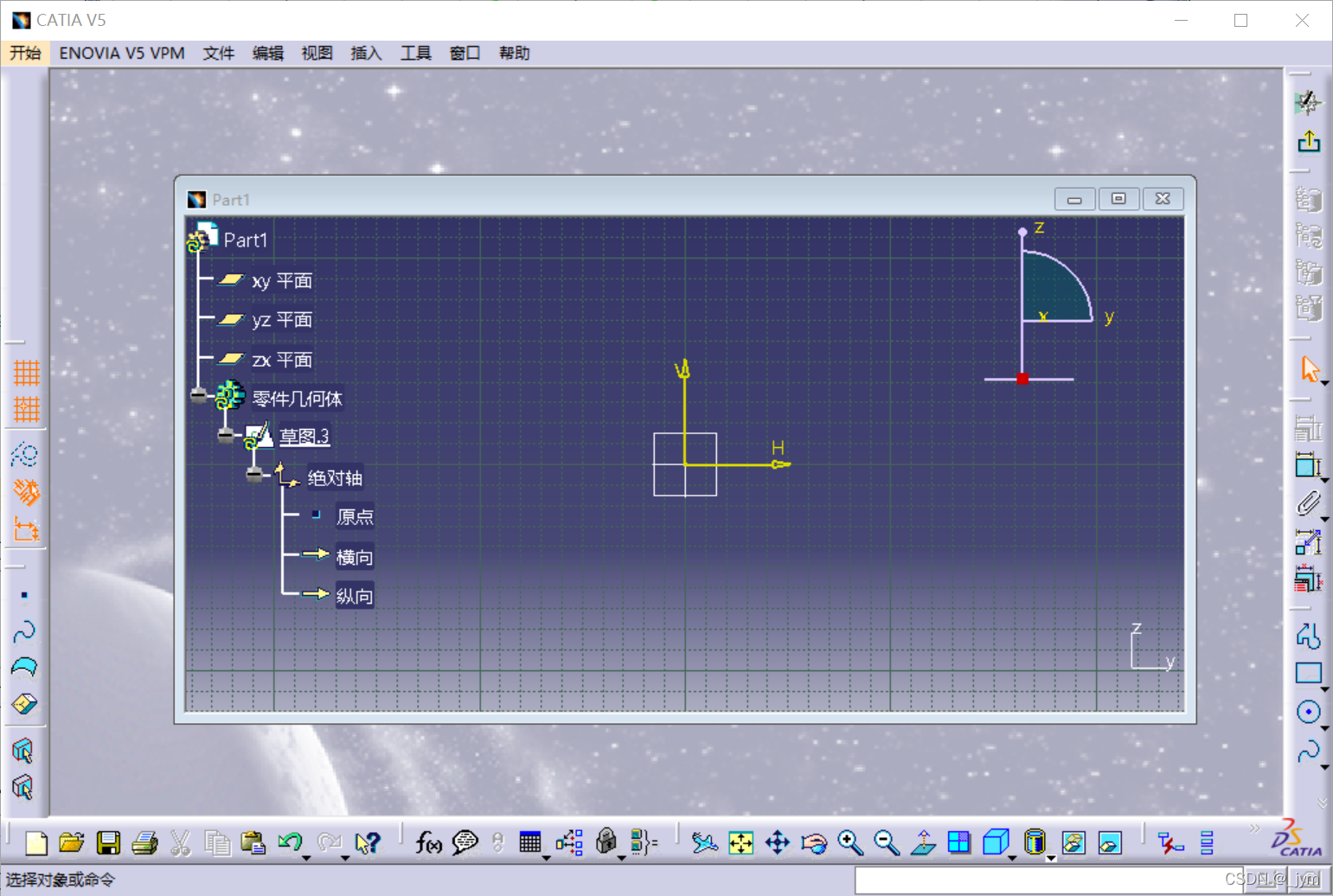Open the Undo history dropdown arrow
Image resolution: width=1333 pixels, height=896 pixels.
pos(306,858)
